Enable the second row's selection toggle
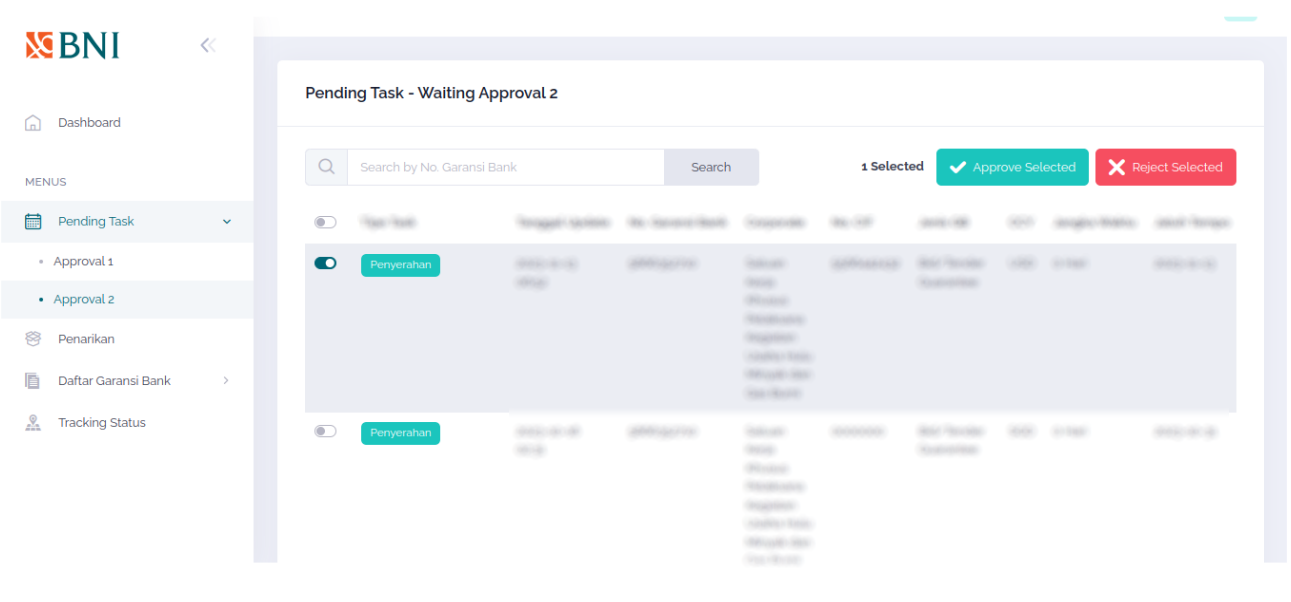 click(x=325, y=431)
